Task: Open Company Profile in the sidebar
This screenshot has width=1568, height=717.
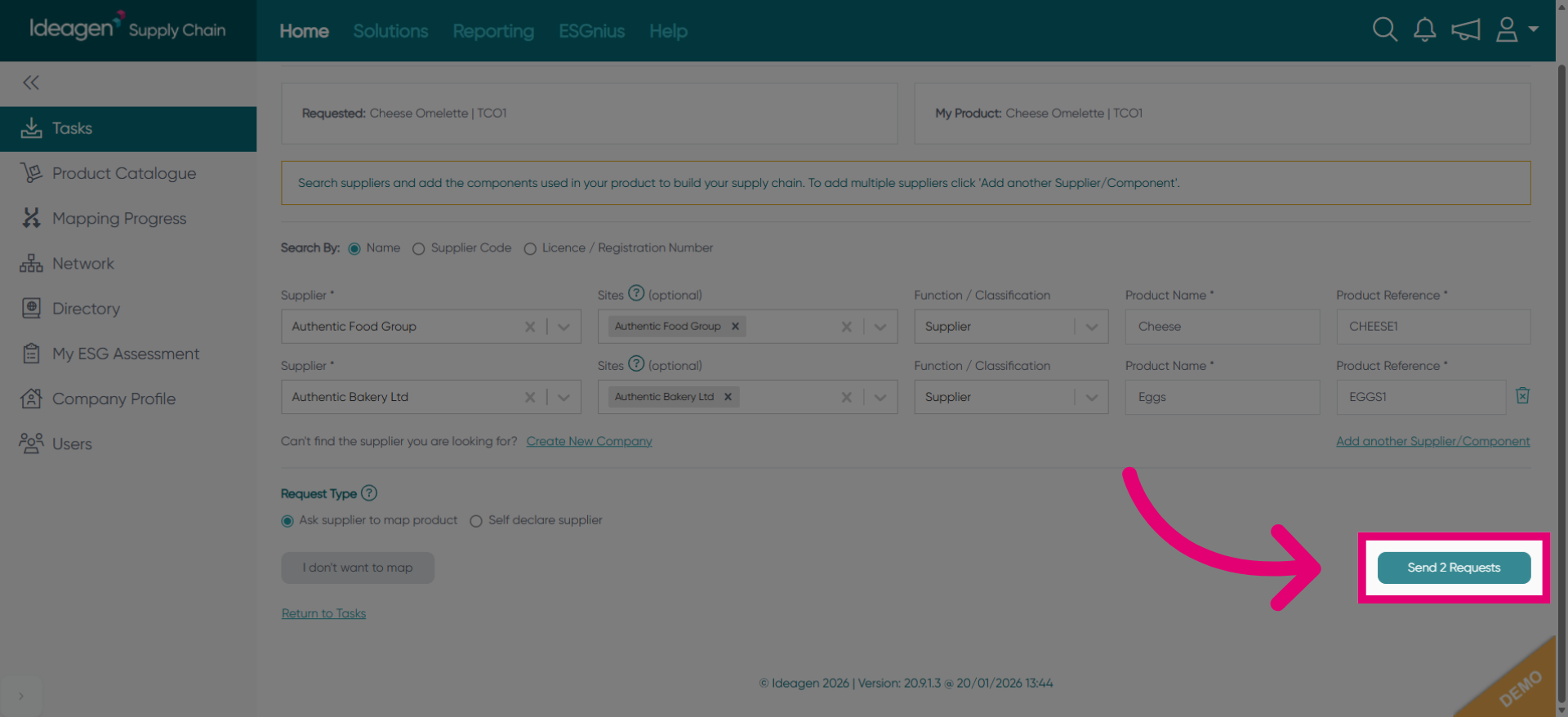Action: coord(128,399)
